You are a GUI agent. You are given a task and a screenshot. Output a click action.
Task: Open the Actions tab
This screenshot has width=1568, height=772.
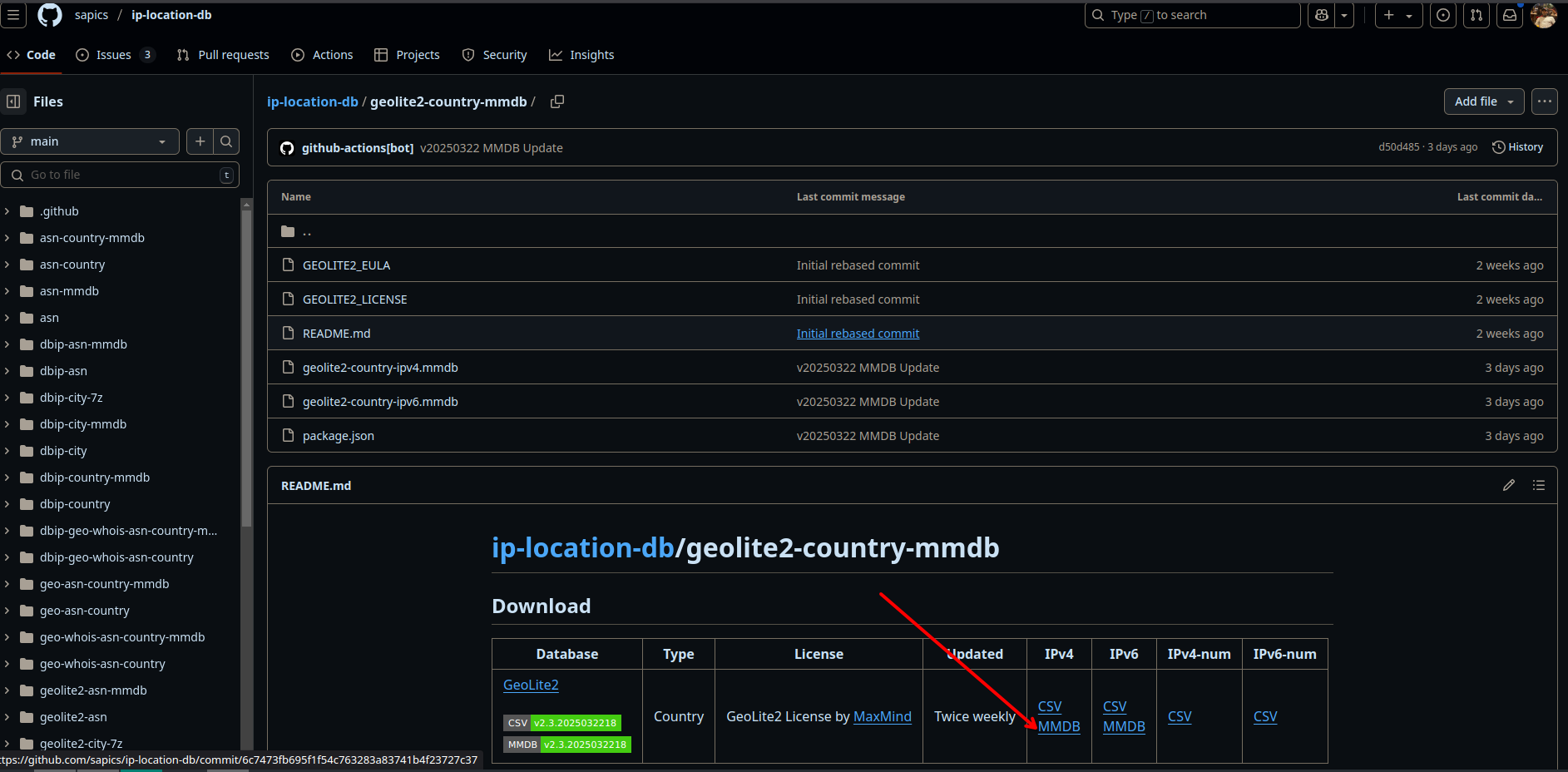point(322,55)
